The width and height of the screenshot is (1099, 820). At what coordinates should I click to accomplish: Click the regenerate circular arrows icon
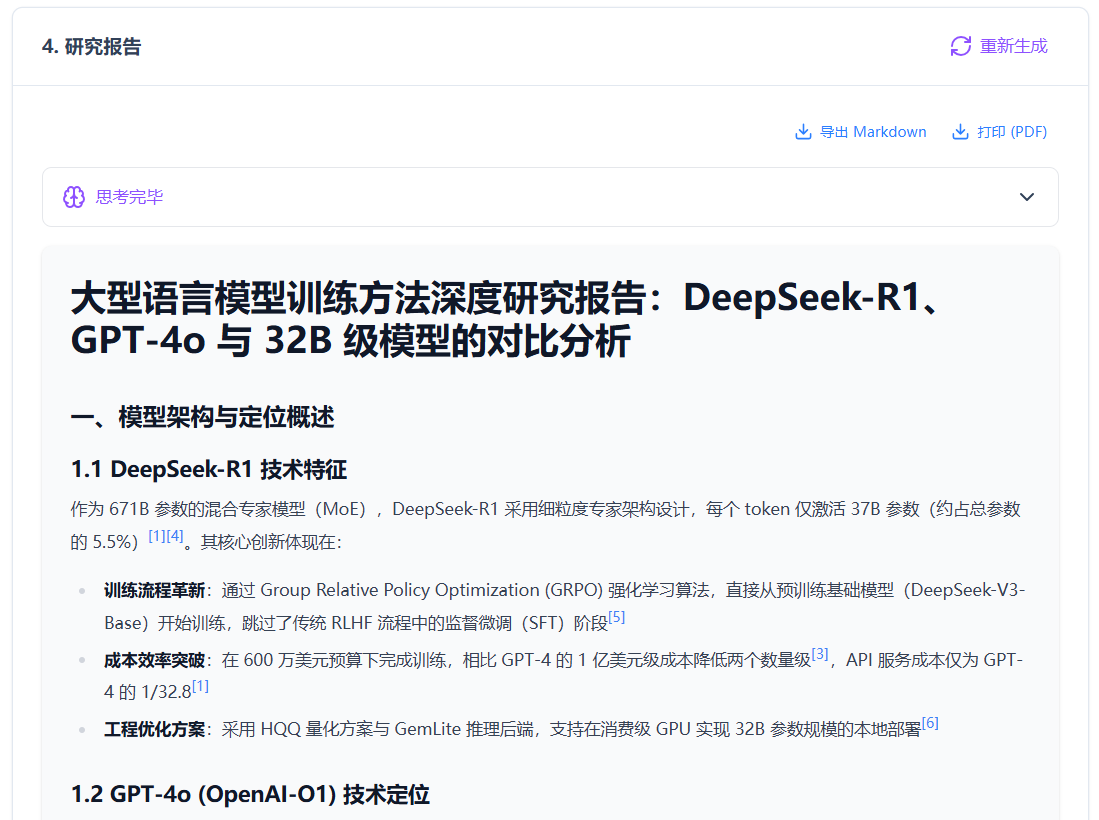click(x=960, y=46)
